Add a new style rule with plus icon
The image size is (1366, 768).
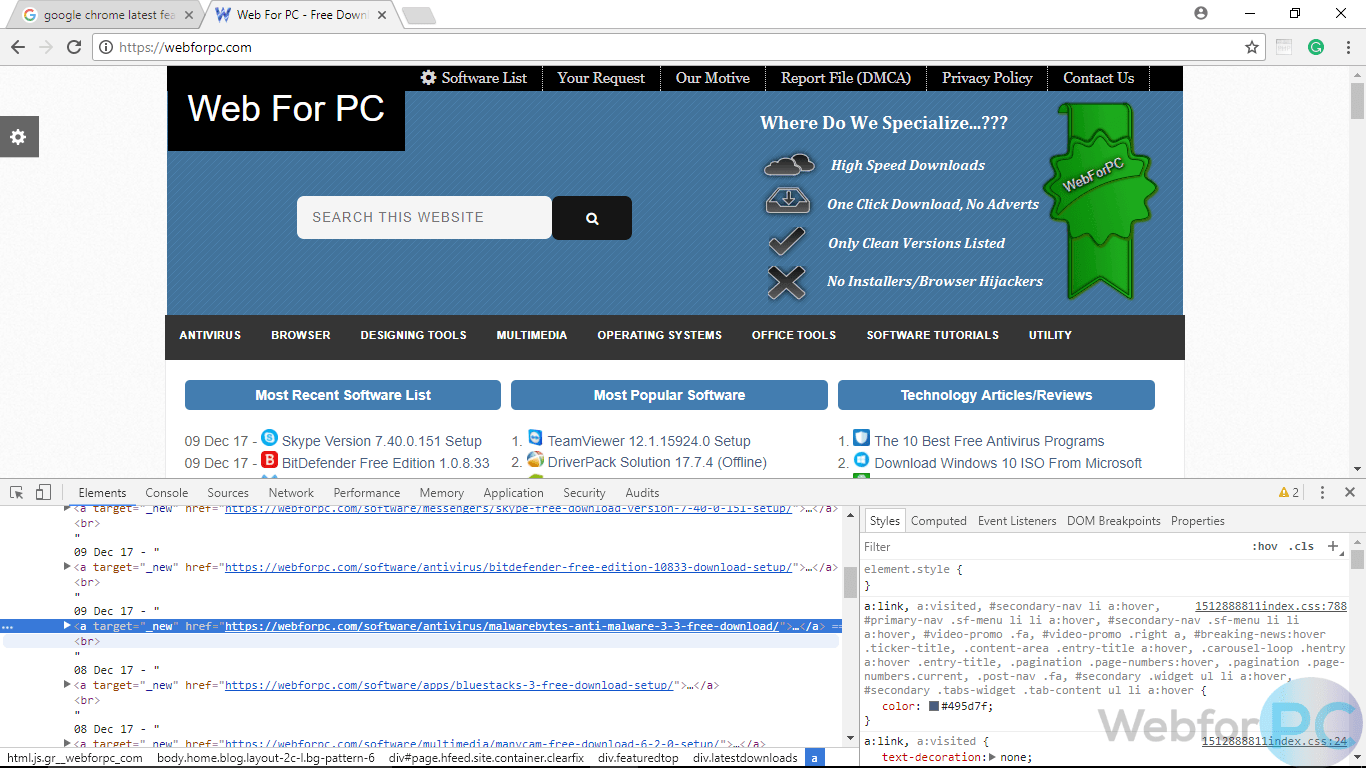(x=1332, y=546)
